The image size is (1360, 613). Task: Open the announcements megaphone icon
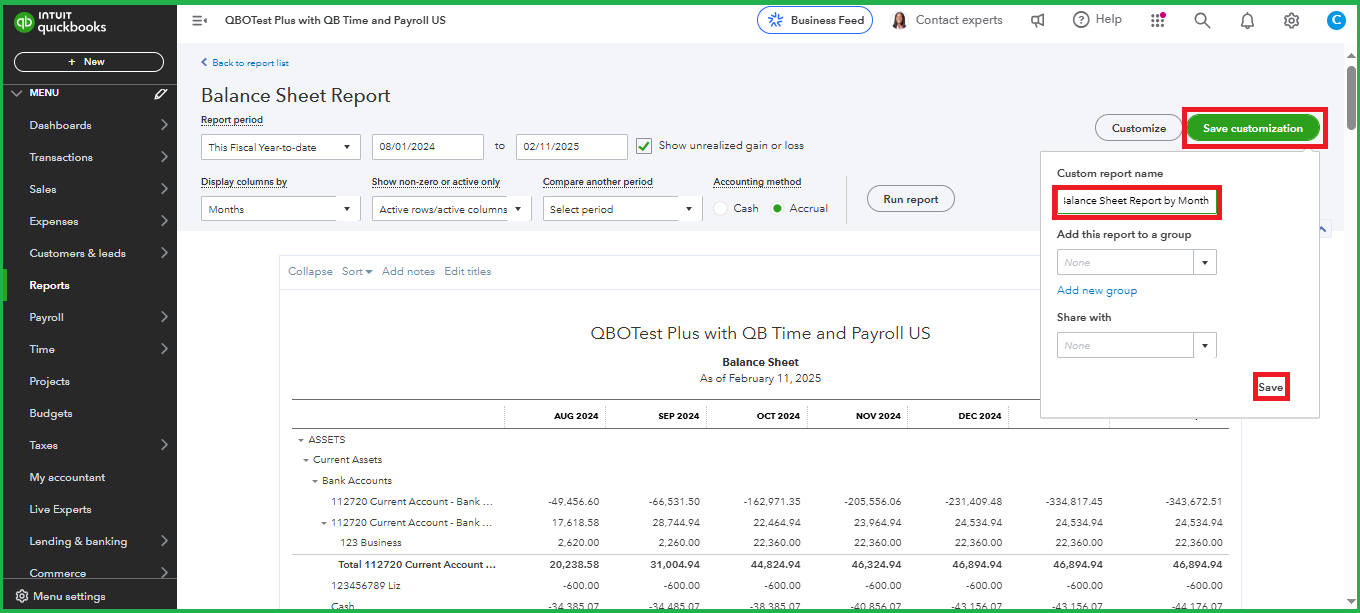(1038, 20)
